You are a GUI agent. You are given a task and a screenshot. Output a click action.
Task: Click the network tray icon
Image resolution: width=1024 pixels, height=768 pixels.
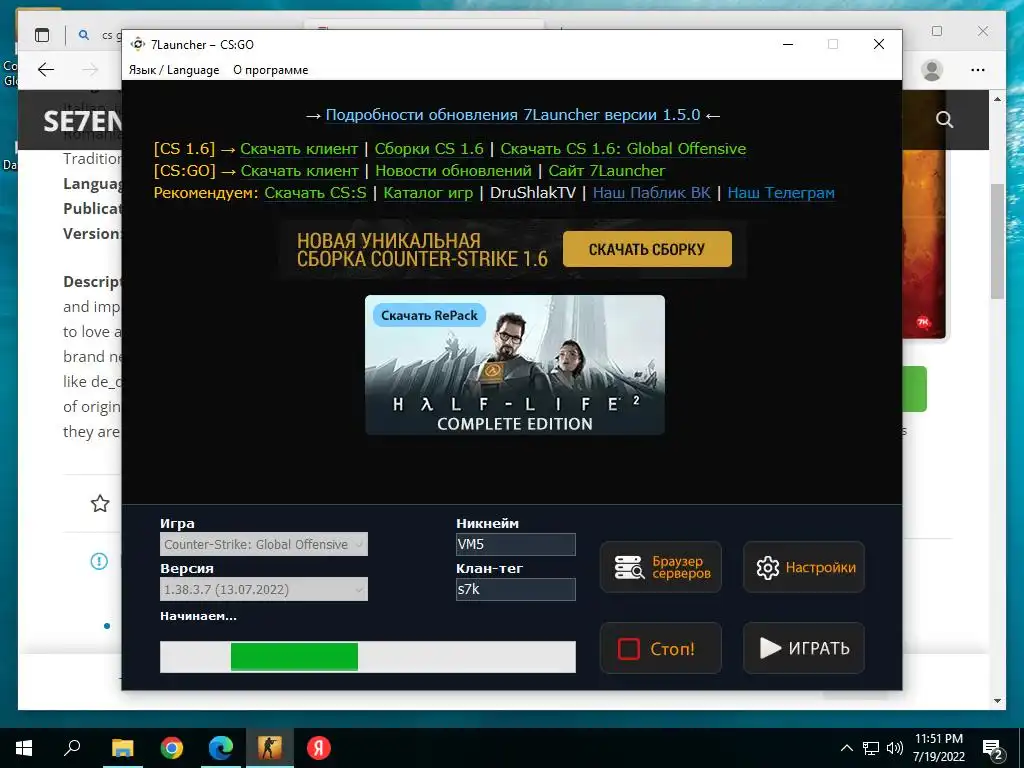click(871, 748)
